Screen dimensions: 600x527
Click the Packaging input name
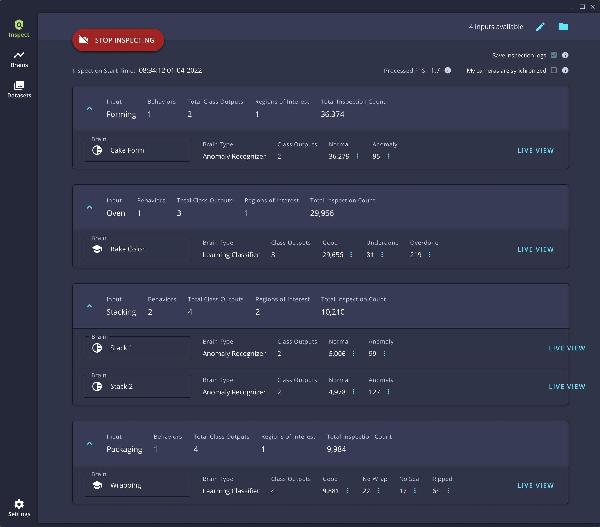[x=124, y=449]
